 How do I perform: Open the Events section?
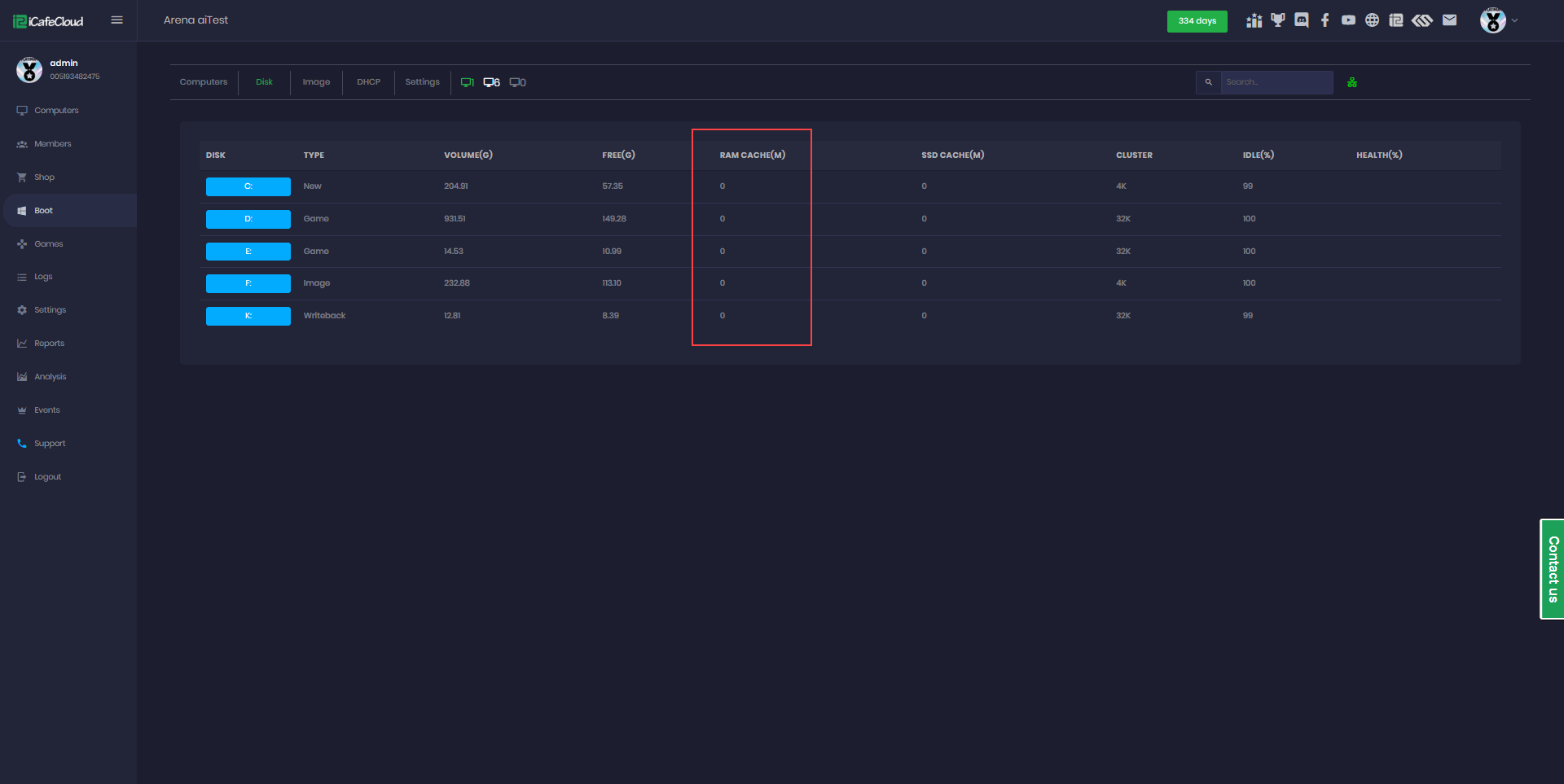pos(46,410)
